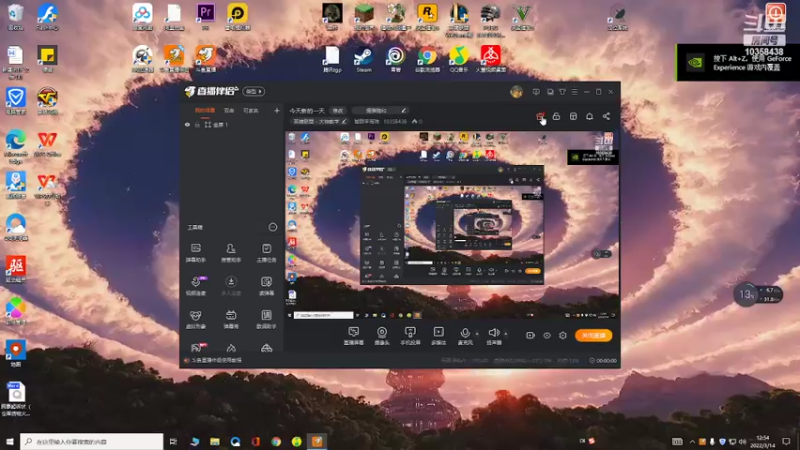Open the 弹幕助手 tool in the toolbox
This screenshot has width=800, height=450.
195,253
